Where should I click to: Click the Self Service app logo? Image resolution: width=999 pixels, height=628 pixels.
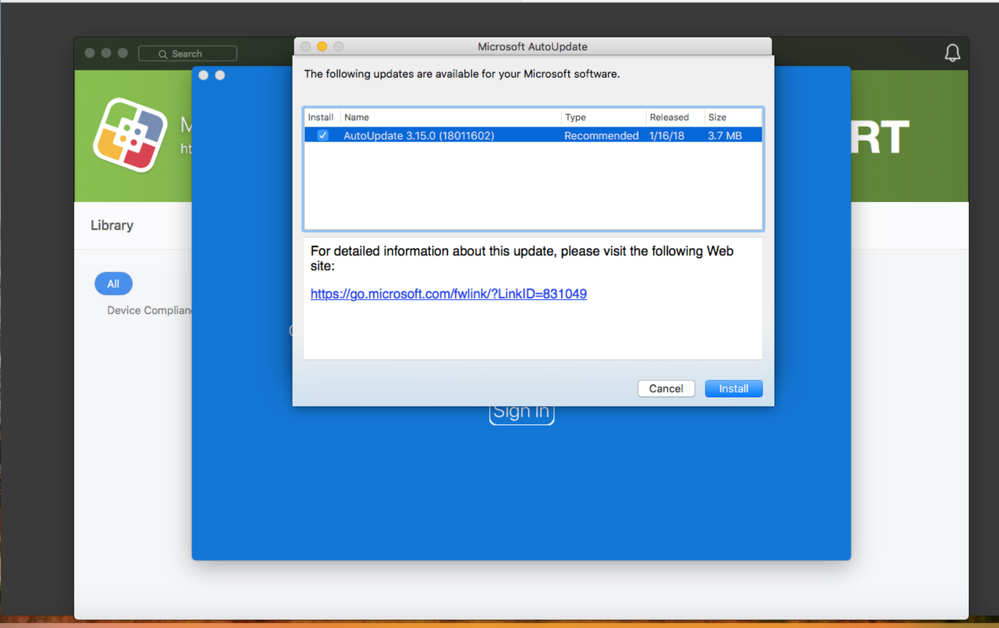pyautogui.click(x=130, y=135)
